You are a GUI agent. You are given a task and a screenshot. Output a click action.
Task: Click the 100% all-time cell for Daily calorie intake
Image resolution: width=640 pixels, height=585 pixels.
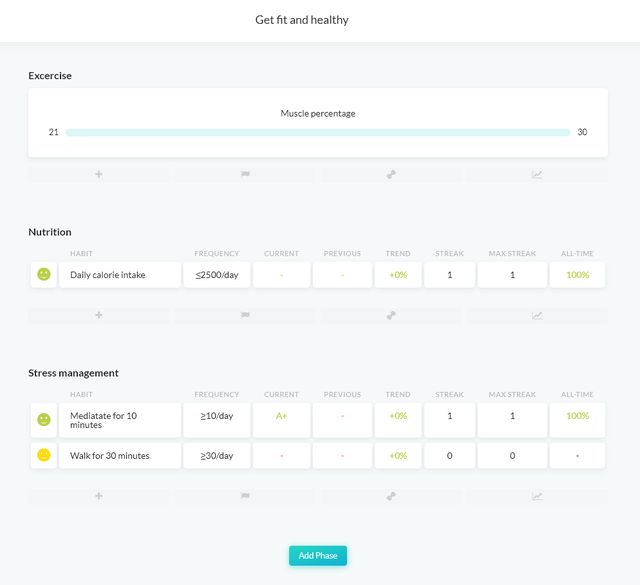577,275
